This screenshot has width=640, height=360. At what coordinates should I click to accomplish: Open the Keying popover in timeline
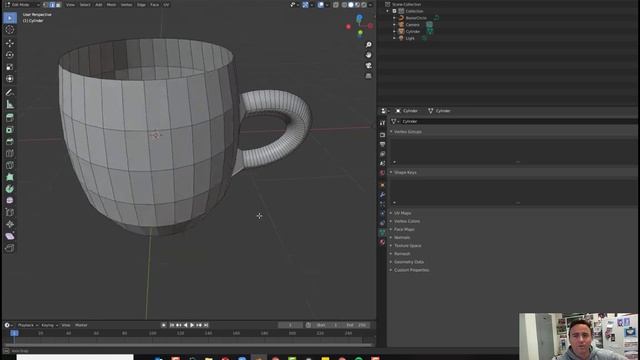pos(49,325)
